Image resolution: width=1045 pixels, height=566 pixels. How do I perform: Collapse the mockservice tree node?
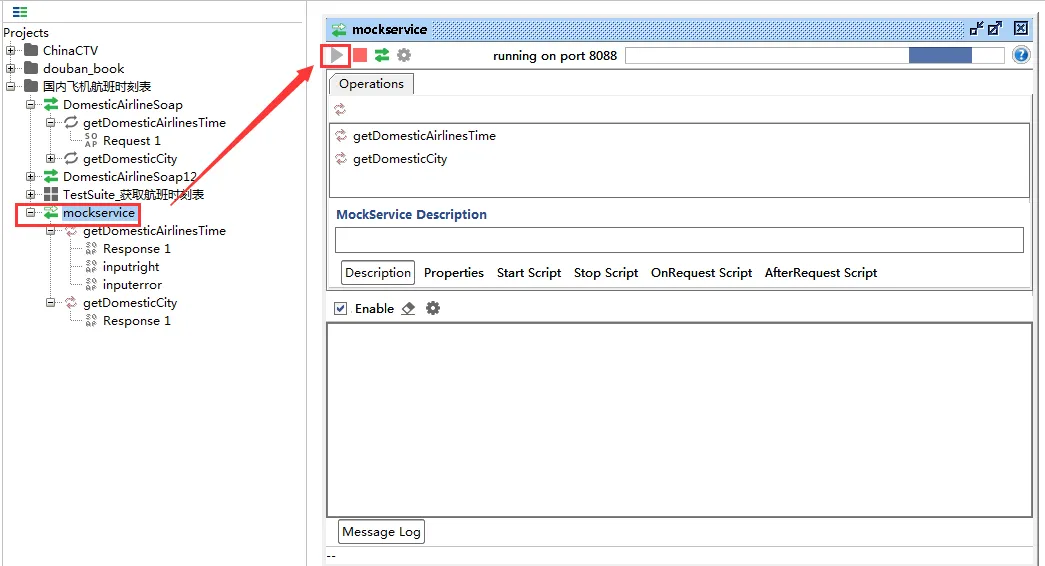click(x=31, y=213)
